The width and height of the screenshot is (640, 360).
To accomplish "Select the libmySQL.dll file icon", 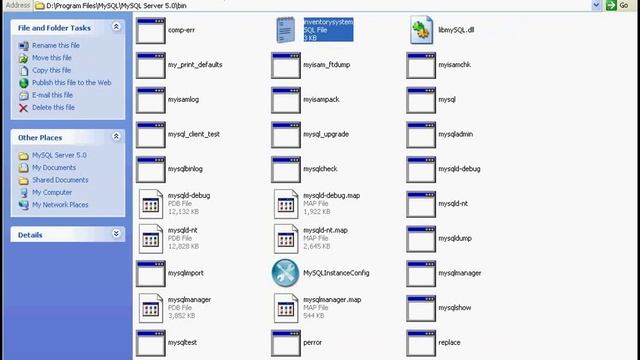I will tap(421, 30).
